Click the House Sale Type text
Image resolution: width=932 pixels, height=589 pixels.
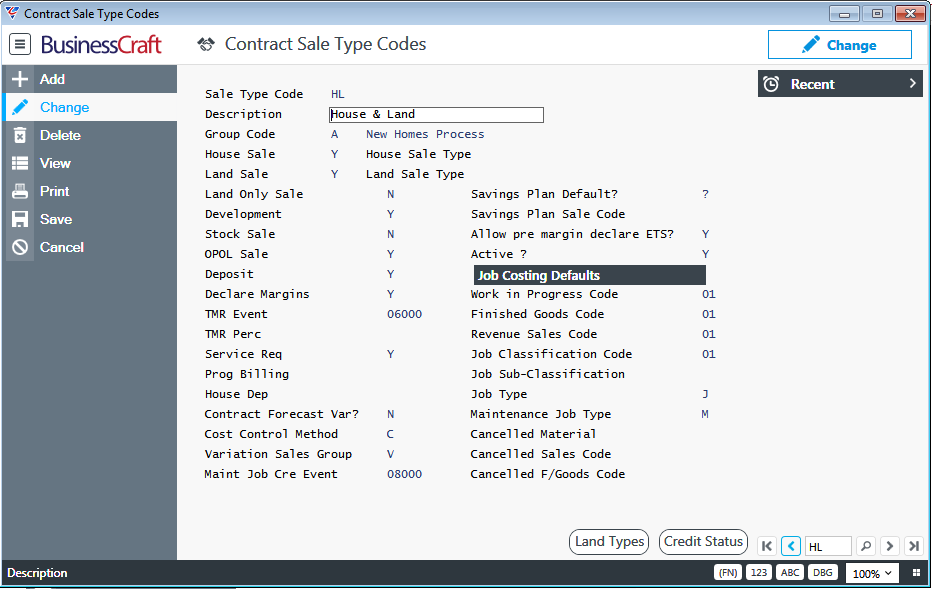tap(418, 155)
